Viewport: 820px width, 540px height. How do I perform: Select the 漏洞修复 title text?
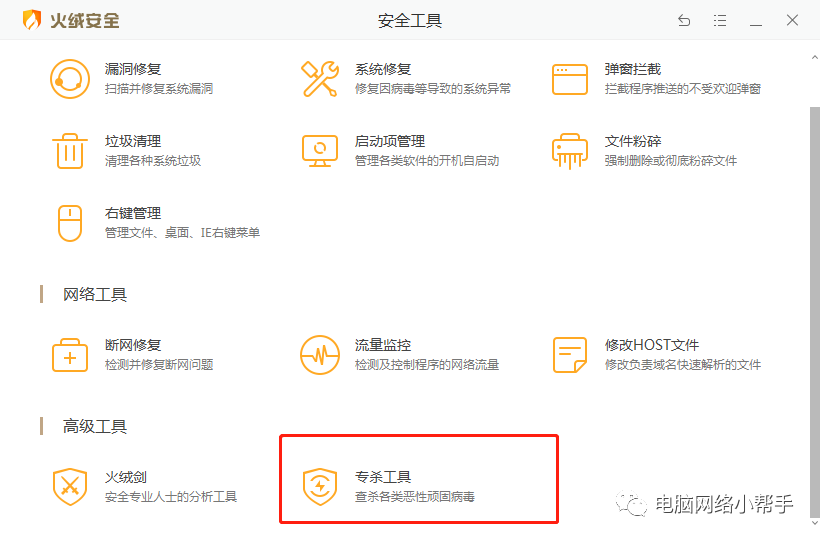133,69
